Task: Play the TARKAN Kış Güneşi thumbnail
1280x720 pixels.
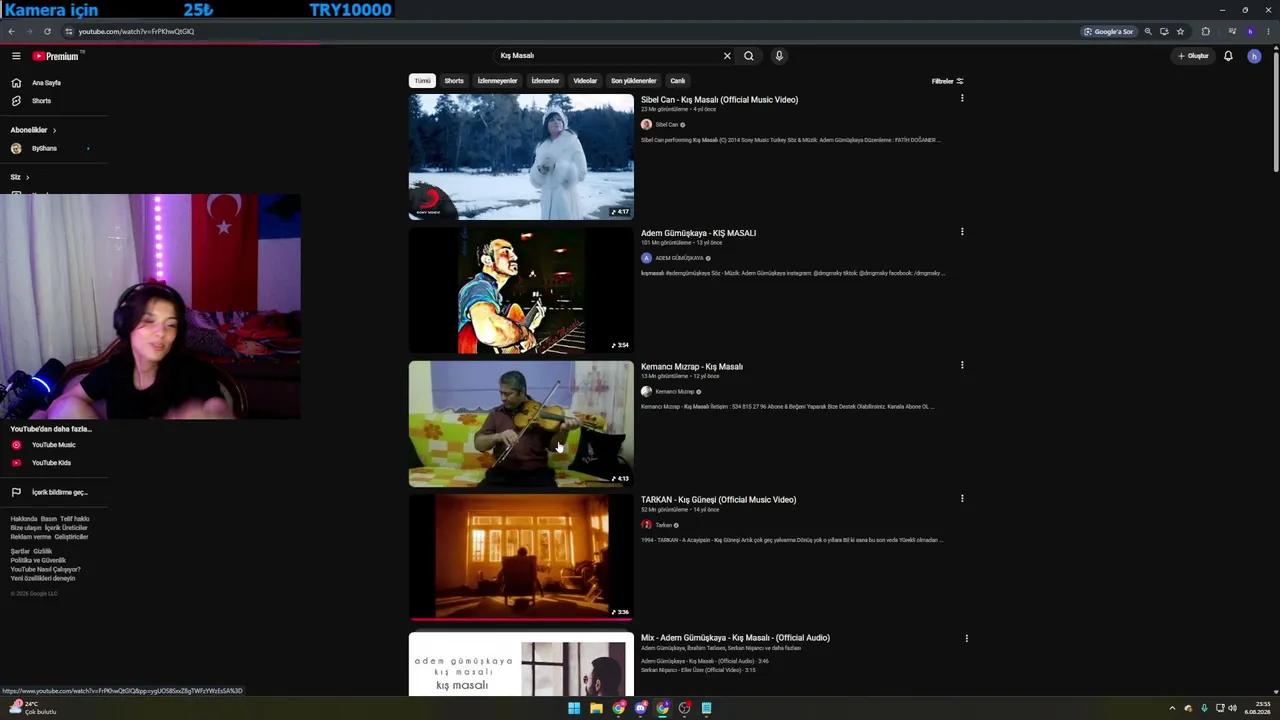Action: point(521,557)
